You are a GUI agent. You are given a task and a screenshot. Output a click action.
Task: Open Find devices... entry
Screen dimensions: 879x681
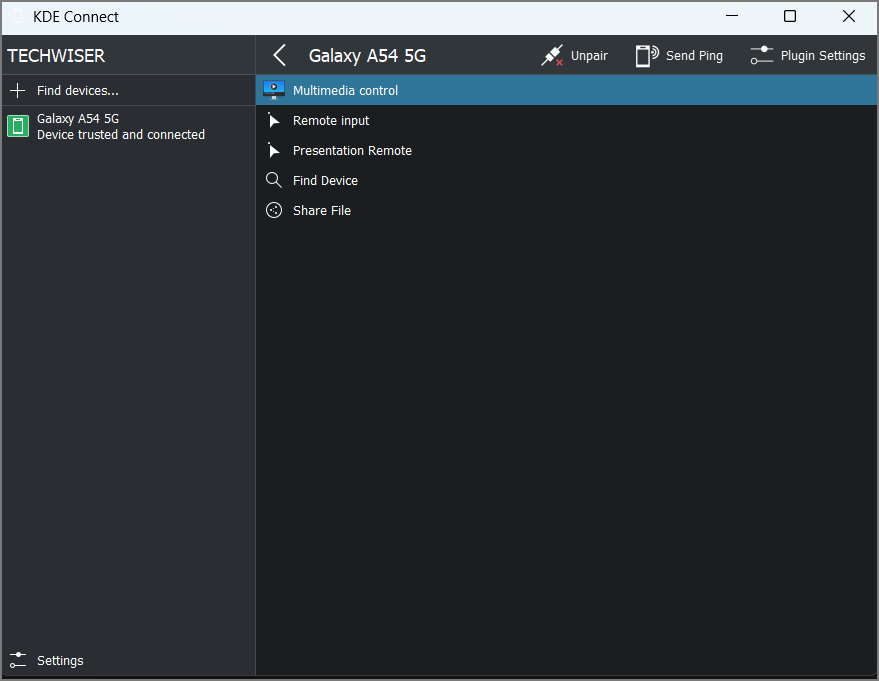128,90
